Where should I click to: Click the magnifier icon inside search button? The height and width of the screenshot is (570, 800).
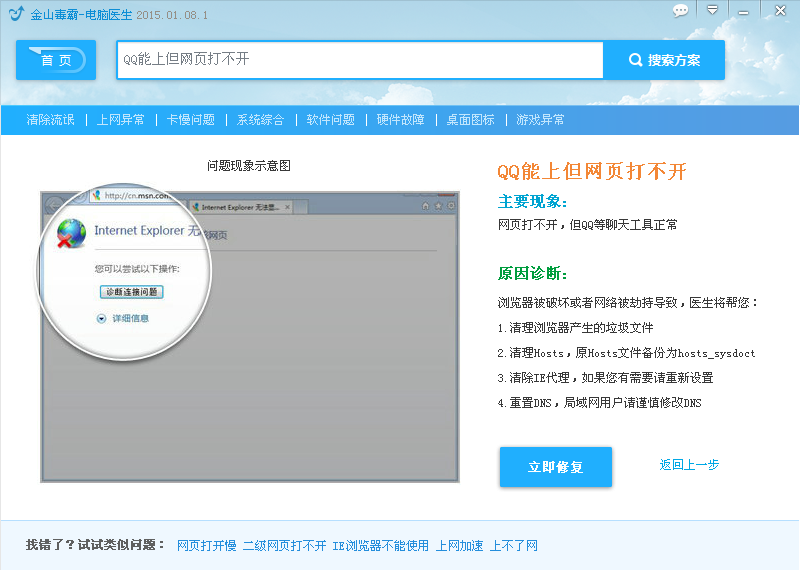(635, 60)
